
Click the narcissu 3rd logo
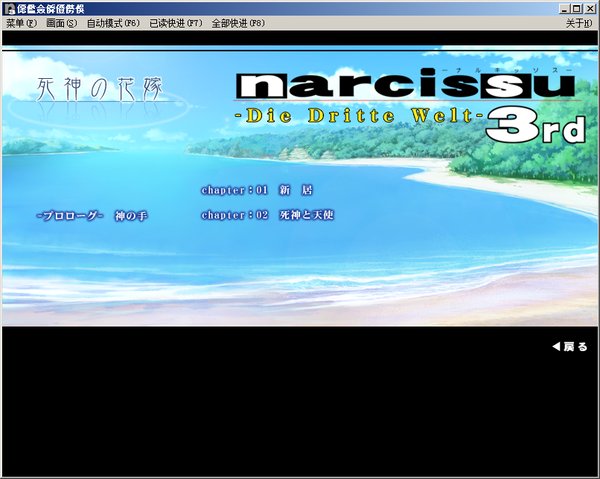click(408, 104)
